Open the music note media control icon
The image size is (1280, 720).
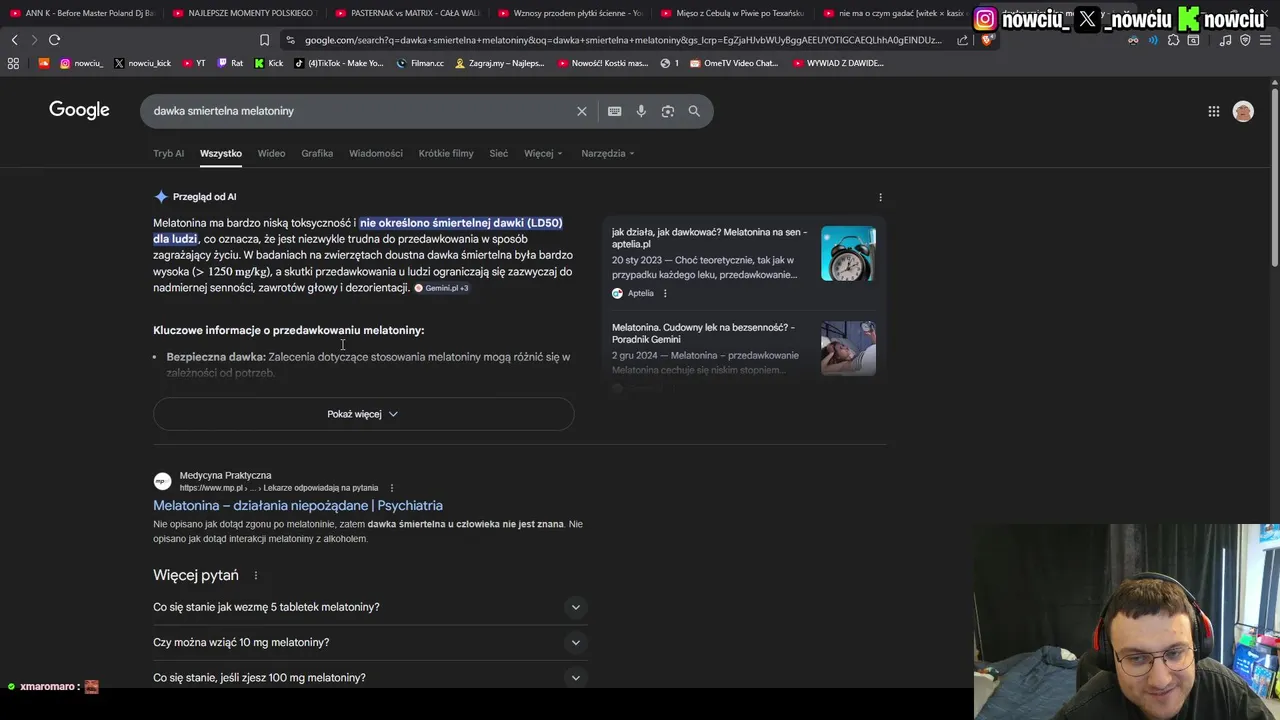(1226, 40)
